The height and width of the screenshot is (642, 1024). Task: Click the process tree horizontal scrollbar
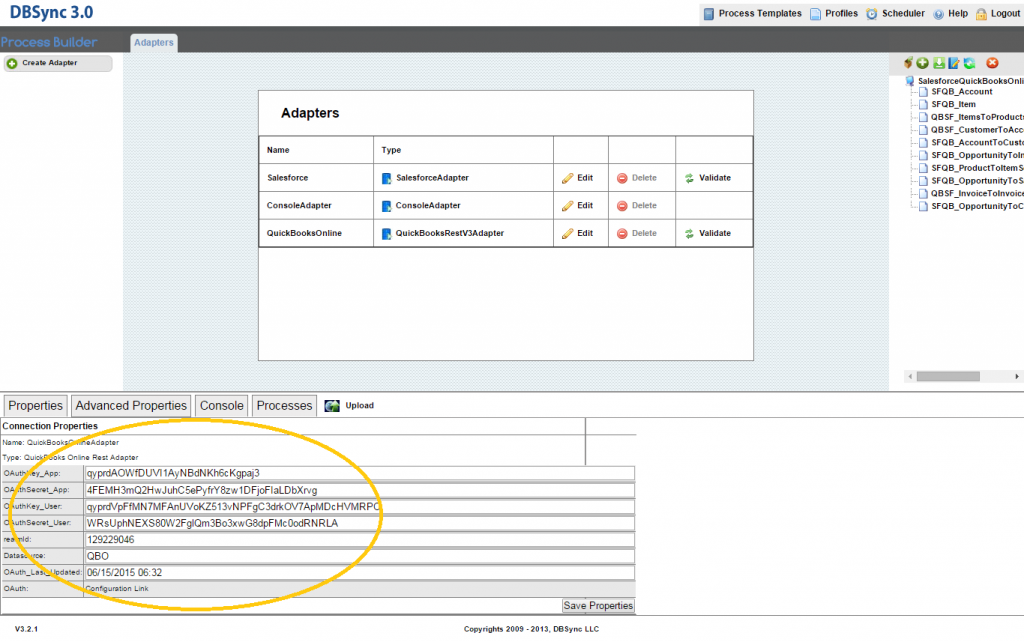coord(949,377)
